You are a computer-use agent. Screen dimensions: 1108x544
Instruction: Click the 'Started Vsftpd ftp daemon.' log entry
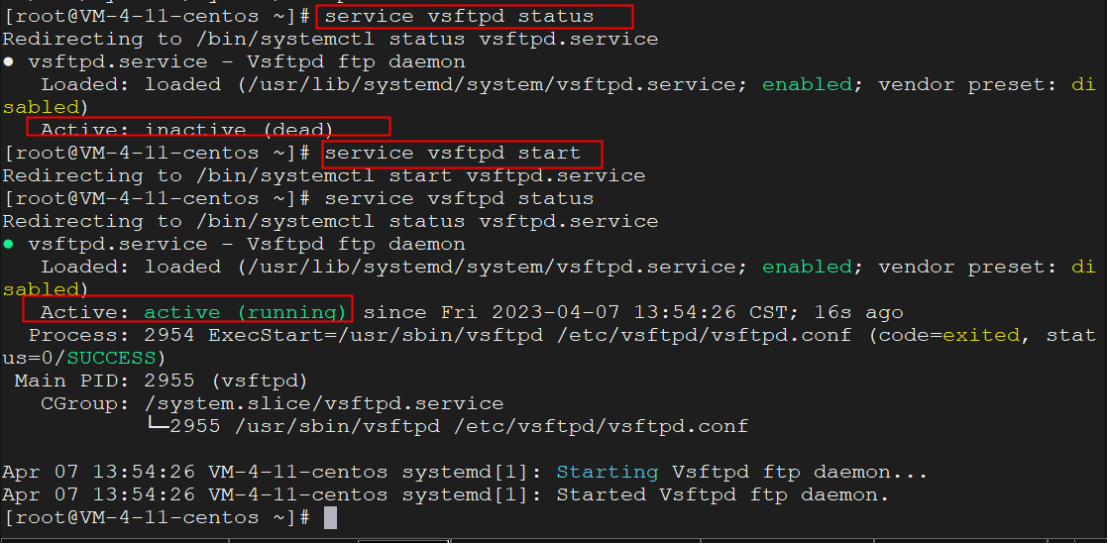(x=722, y=495)
